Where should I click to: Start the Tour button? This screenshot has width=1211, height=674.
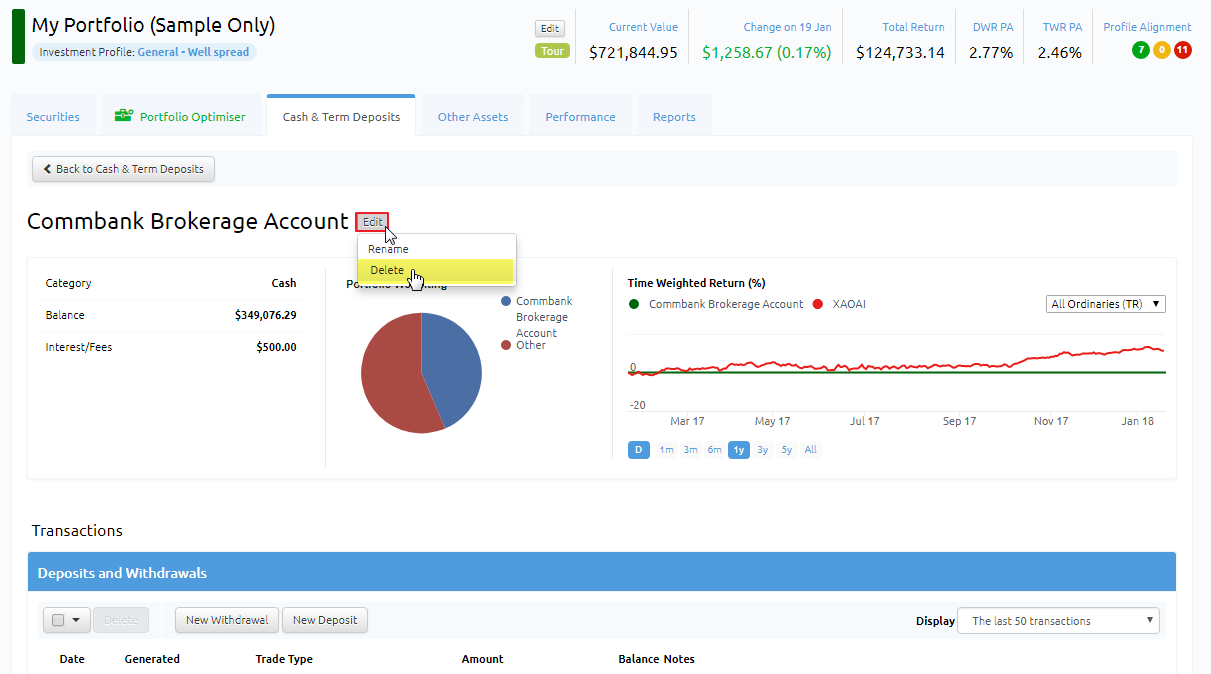coord(552,50)
